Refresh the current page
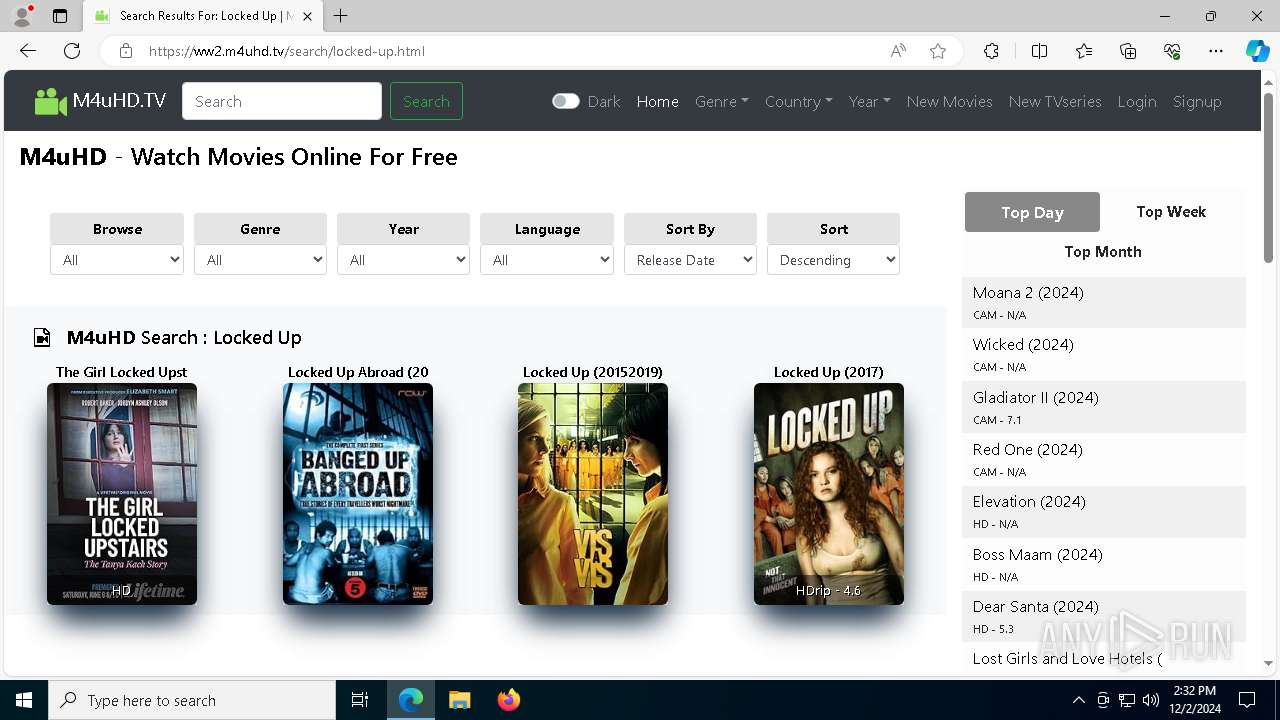 [72, 51]
